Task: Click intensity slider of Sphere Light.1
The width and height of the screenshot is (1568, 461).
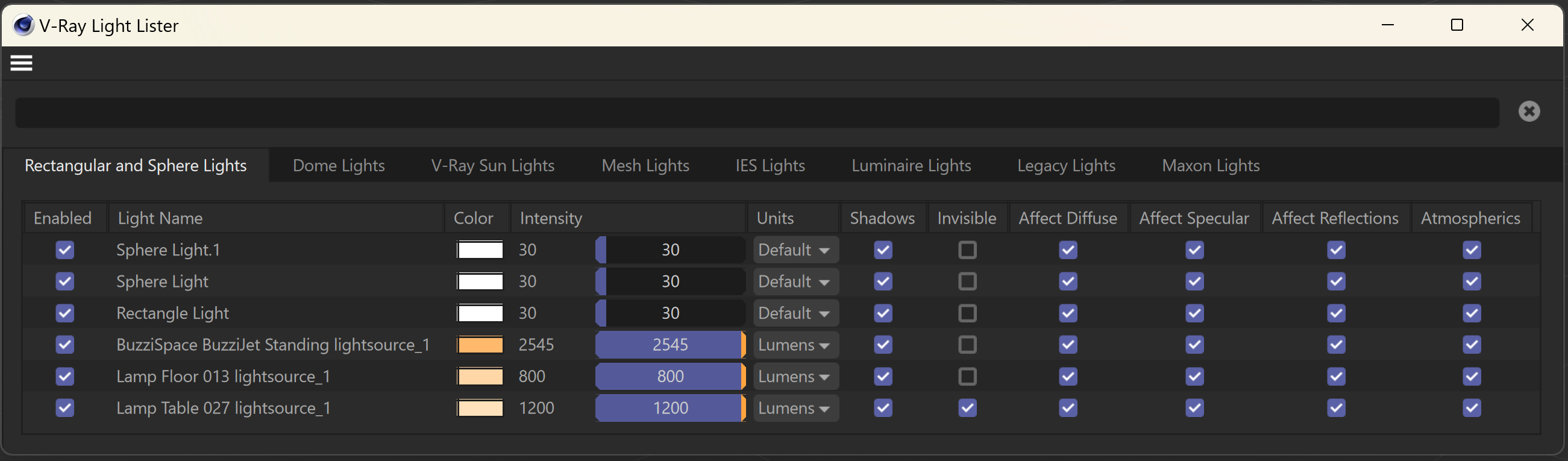Action: point(670,249)
